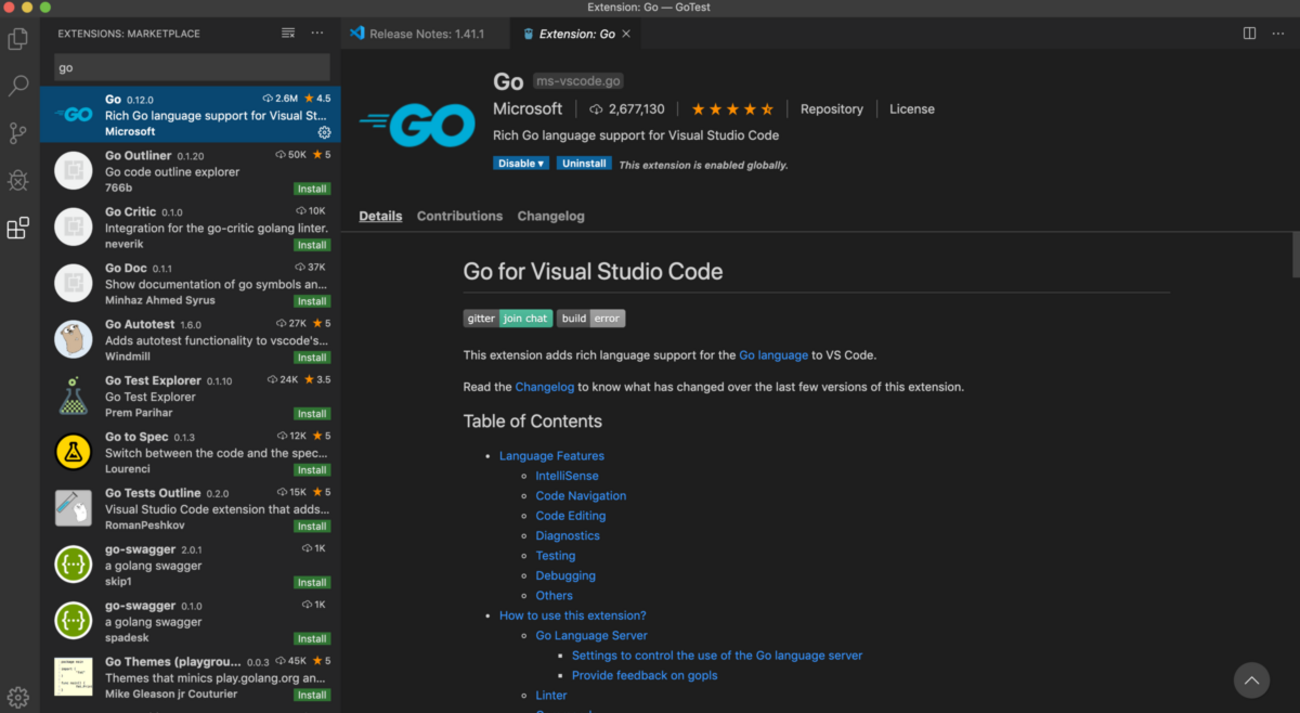
Task: Click the Uninstall button
Action: [584, 163]
